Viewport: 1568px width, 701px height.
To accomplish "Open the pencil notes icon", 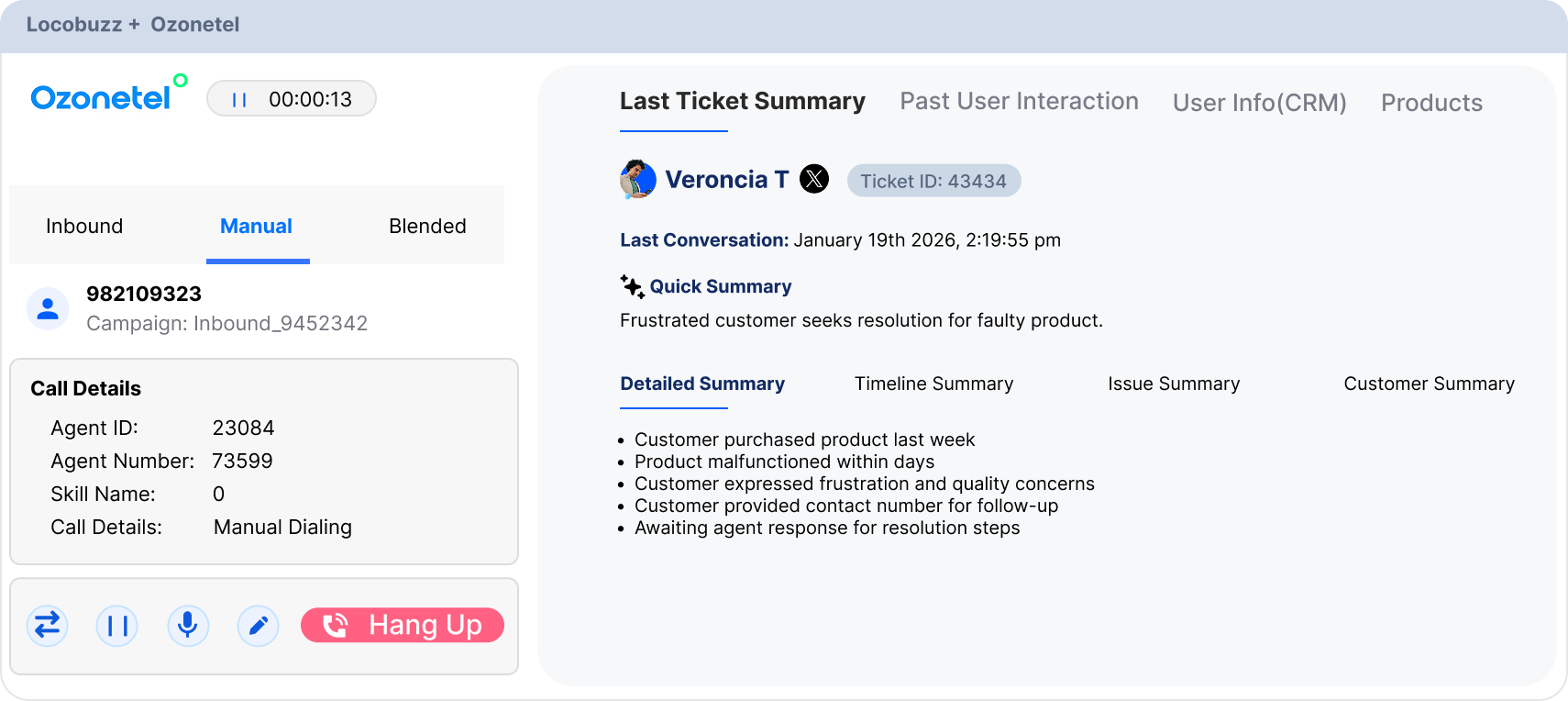I will click(x=259, y=626).
